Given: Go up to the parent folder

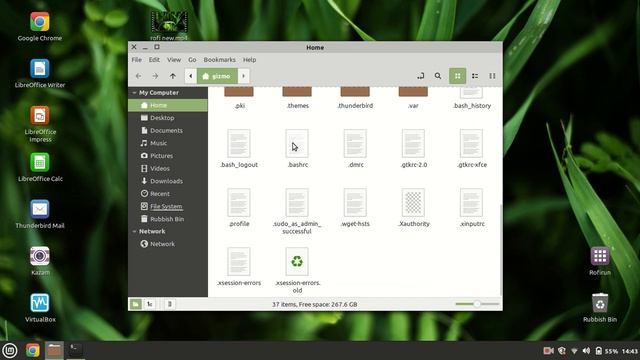Looking at the screenshot, I should click(x=173, y=76).
